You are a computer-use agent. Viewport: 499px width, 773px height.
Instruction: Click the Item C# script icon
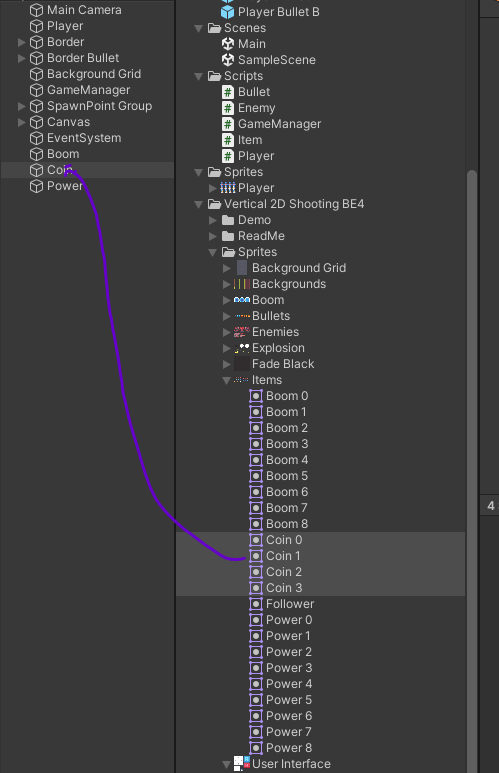point(228,140)
